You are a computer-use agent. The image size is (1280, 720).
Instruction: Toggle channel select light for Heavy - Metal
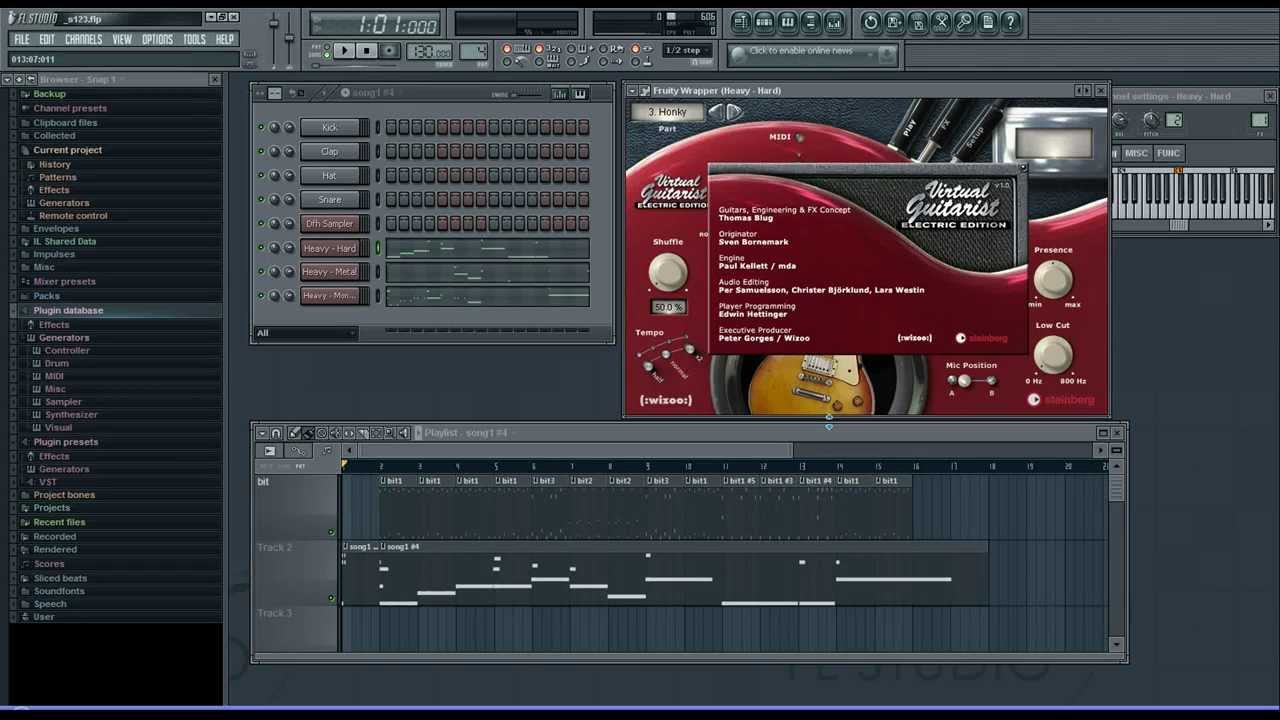pos(378,271)
